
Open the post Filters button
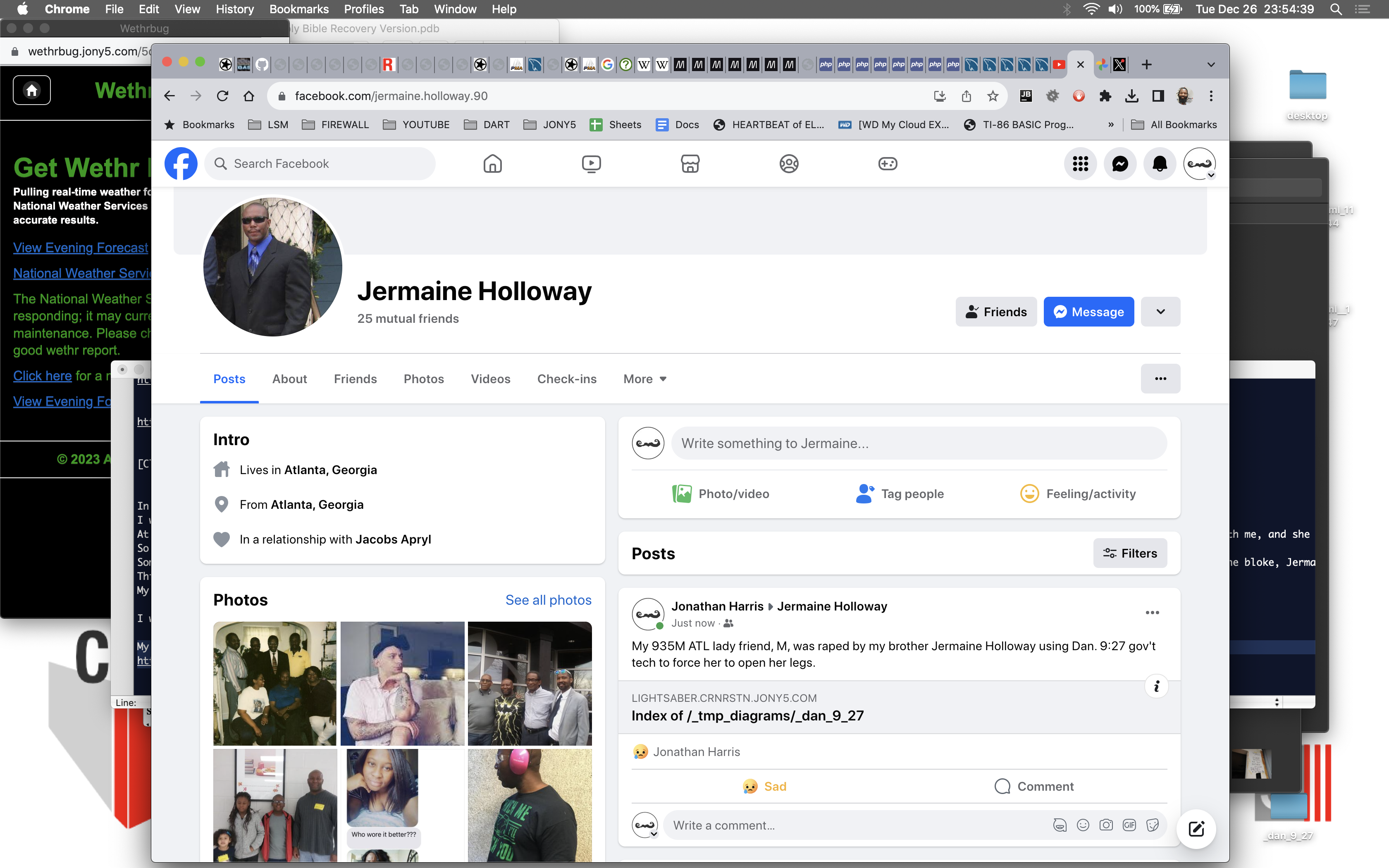(x=1129, y=553)
